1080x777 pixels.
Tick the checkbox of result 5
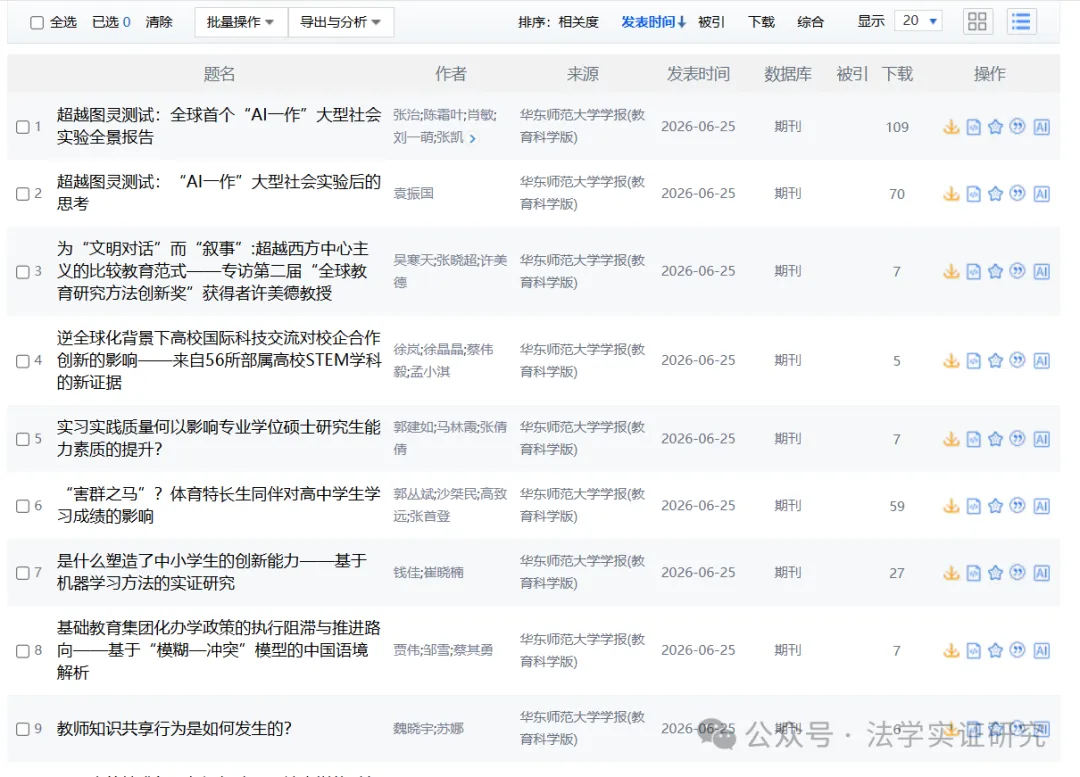[23, 439]
